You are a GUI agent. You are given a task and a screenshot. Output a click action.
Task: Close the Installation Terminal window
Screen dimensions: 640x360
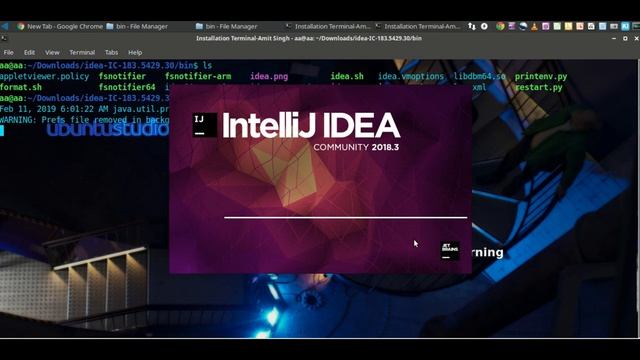coord(636,38)
